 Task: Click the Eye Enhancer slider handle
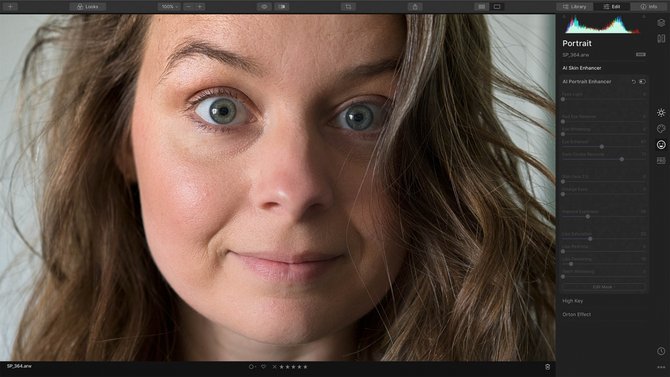[602, 147]
